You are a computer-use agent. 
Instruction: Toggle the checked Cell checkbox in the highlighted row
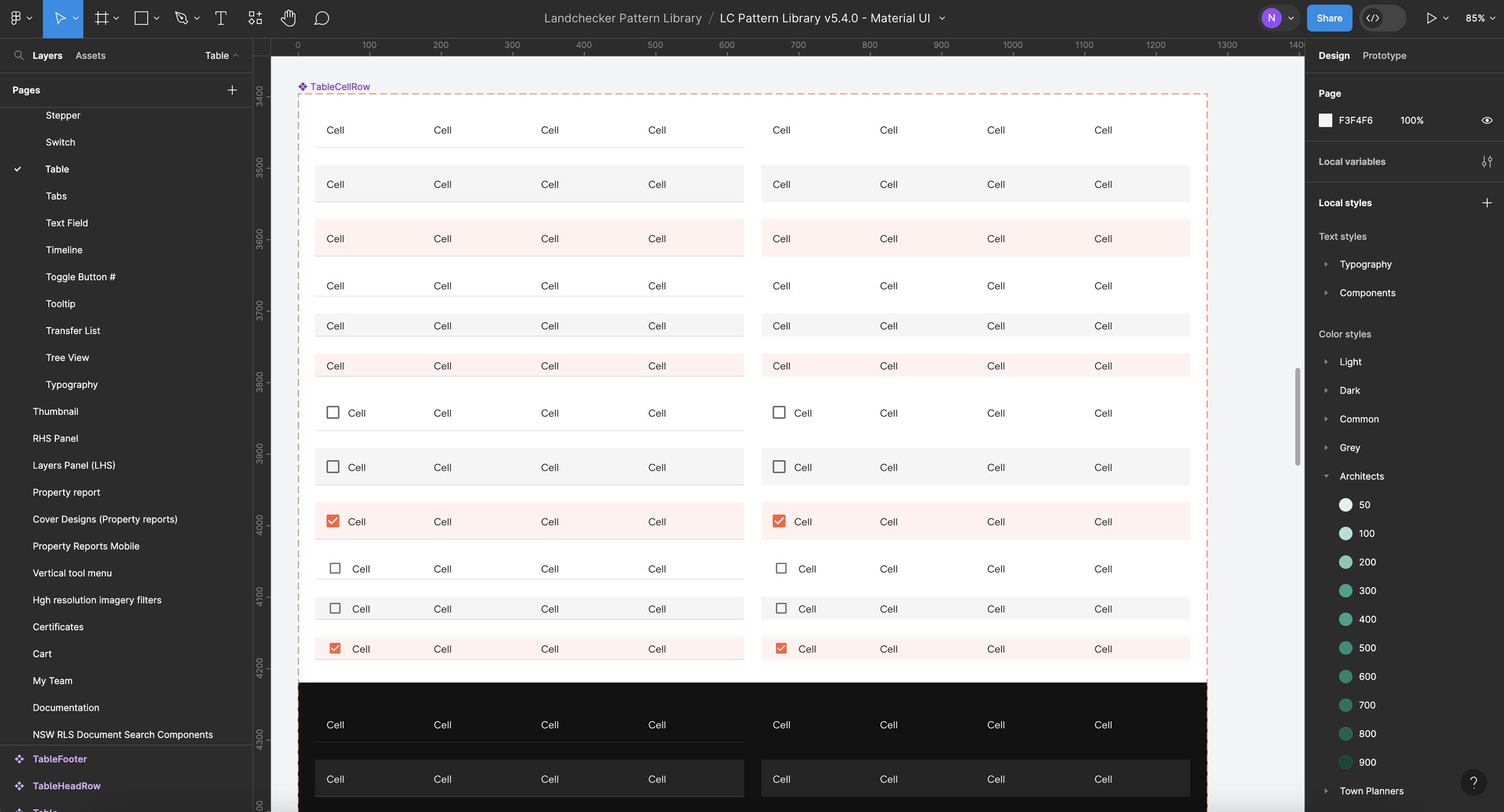point(334,521)
